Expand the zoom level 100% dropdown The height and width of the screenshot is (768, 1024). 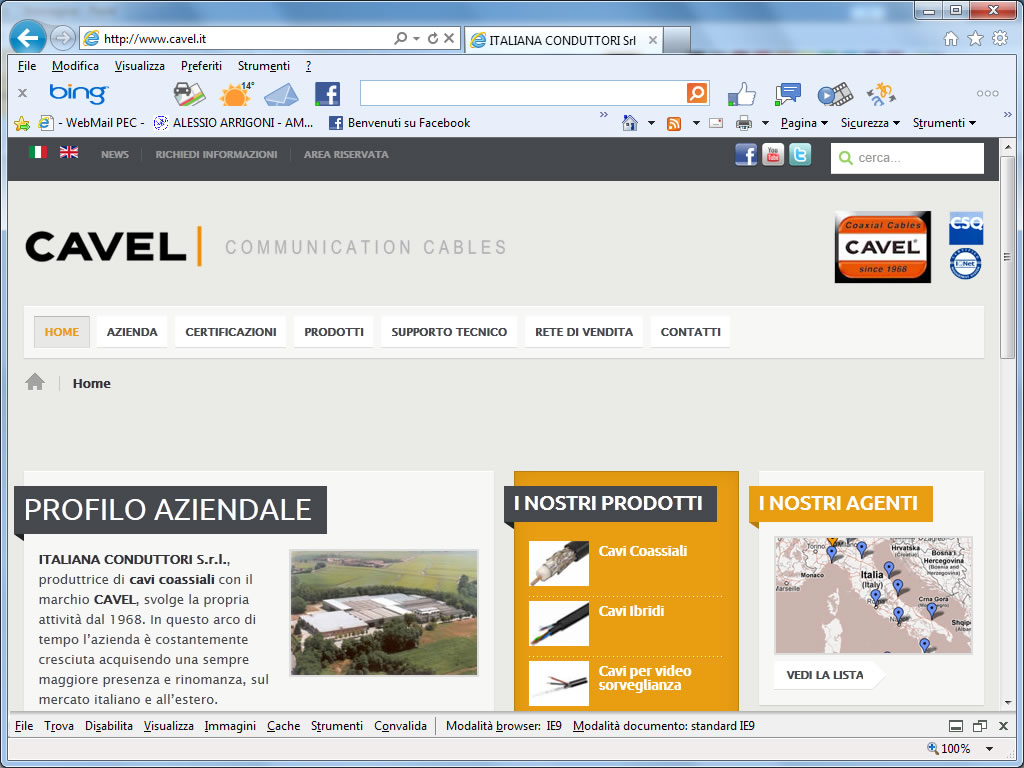pos(989,749)
